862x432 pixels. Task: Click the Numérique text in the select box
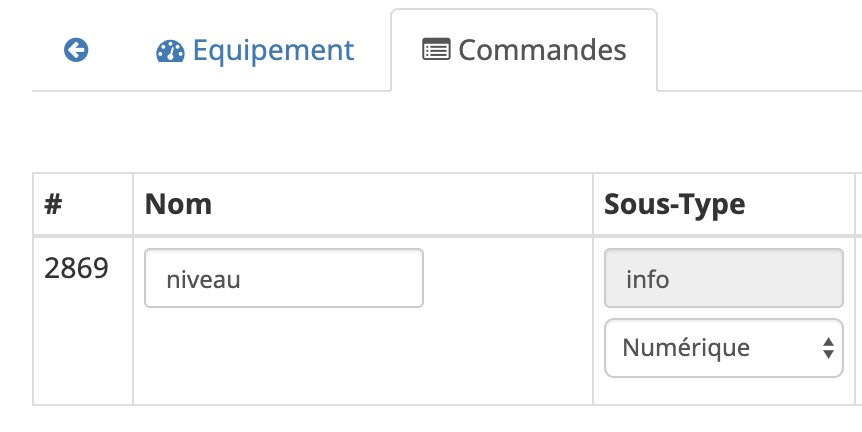pos(686,347)
